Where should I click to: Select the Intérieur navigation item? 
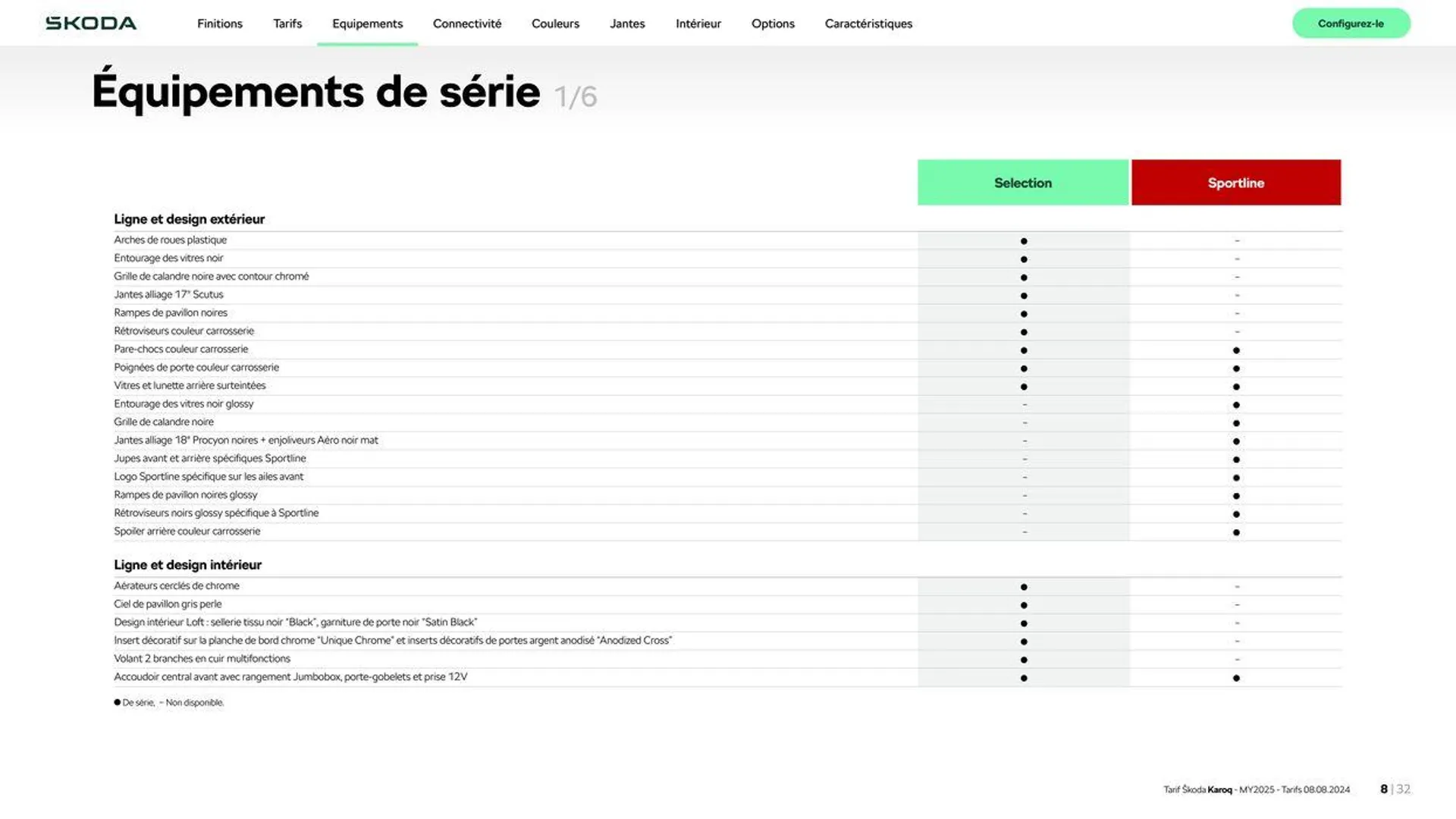697,23
